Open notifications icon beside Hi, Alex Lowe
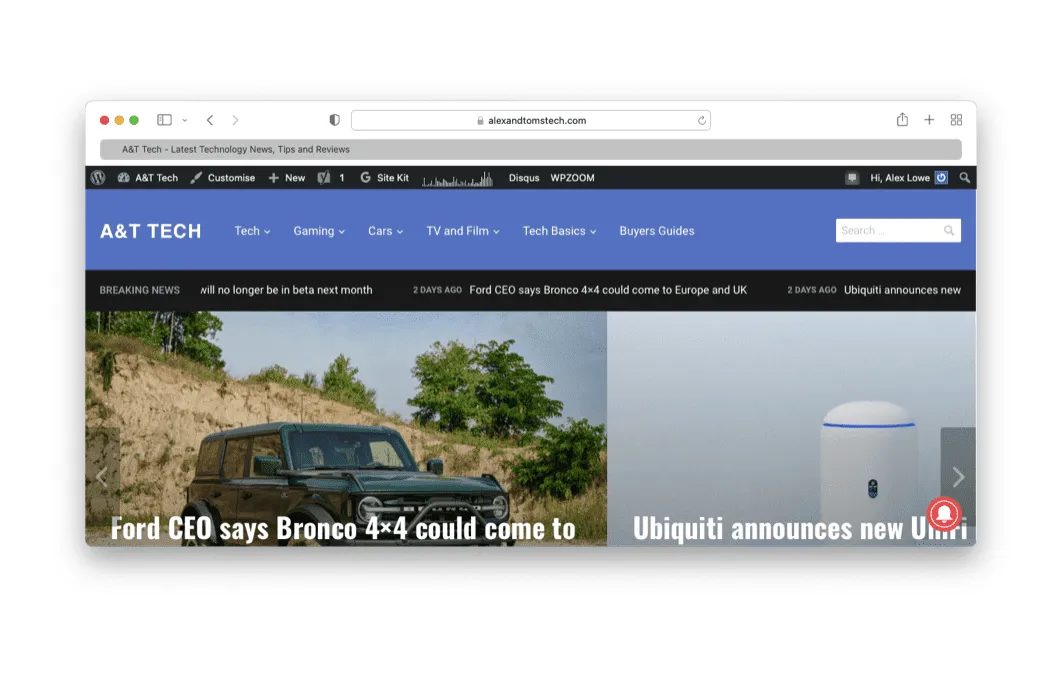 [852, 178]
